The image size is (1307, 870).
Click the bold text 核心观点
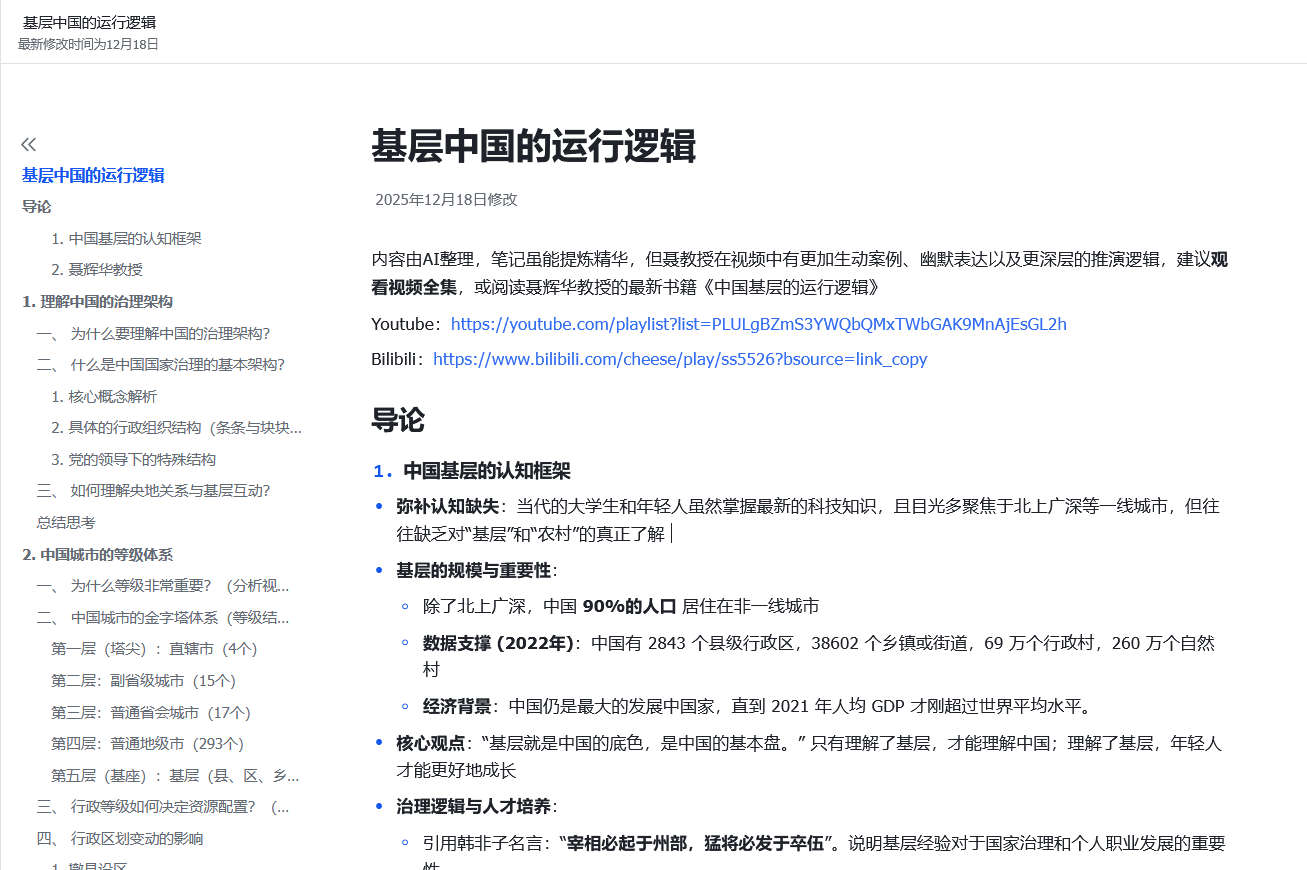coord(430,743)
